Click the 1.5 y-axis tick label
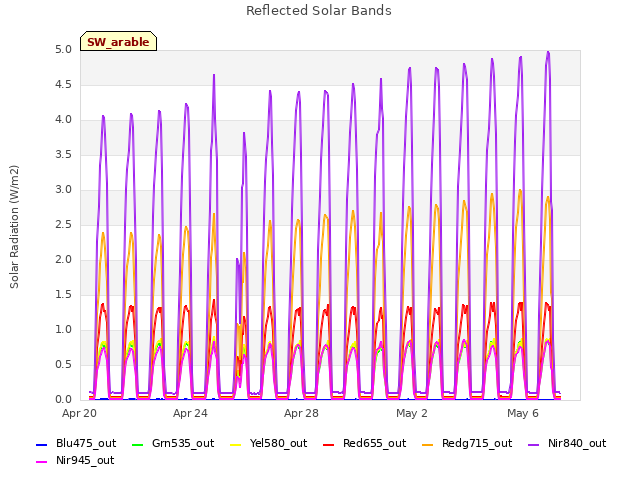Screen dimensions: 640x480 (63, 295)
